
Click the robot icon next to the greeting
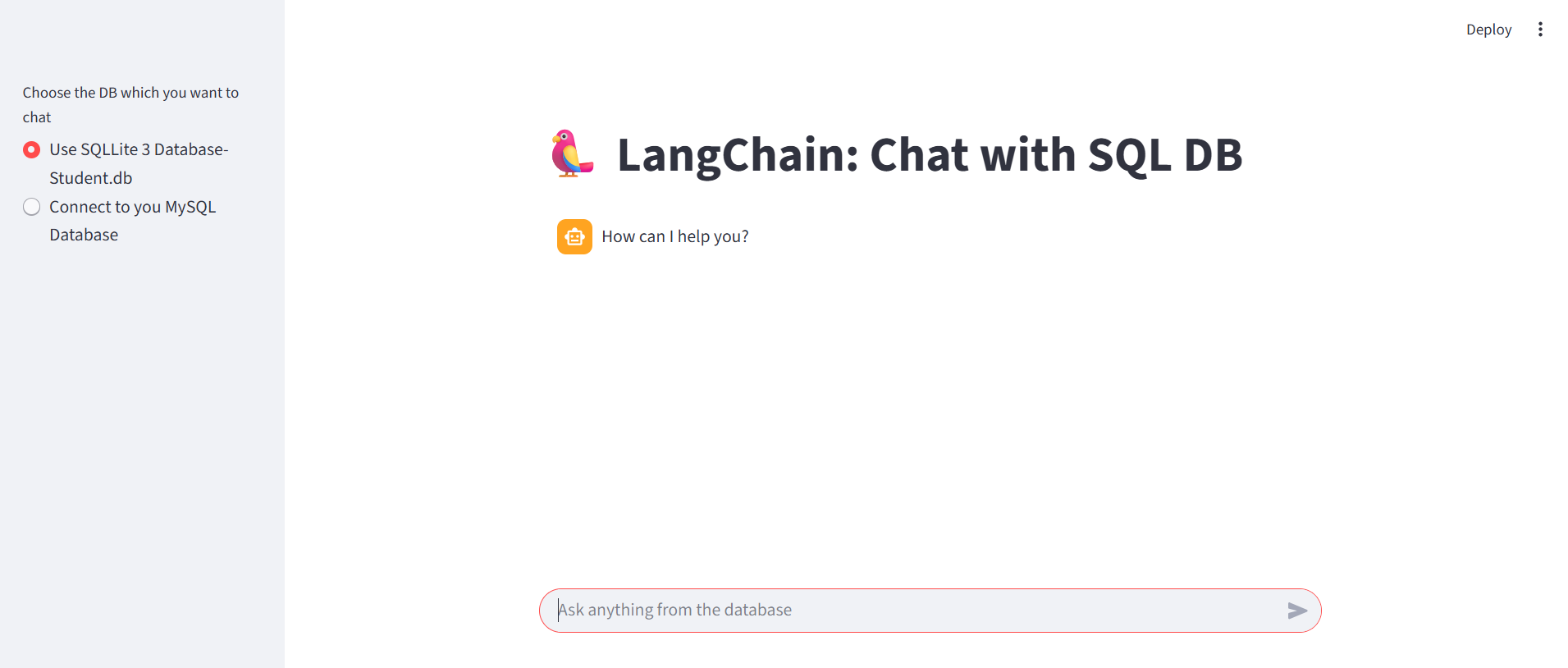click(x=574, y=236)
